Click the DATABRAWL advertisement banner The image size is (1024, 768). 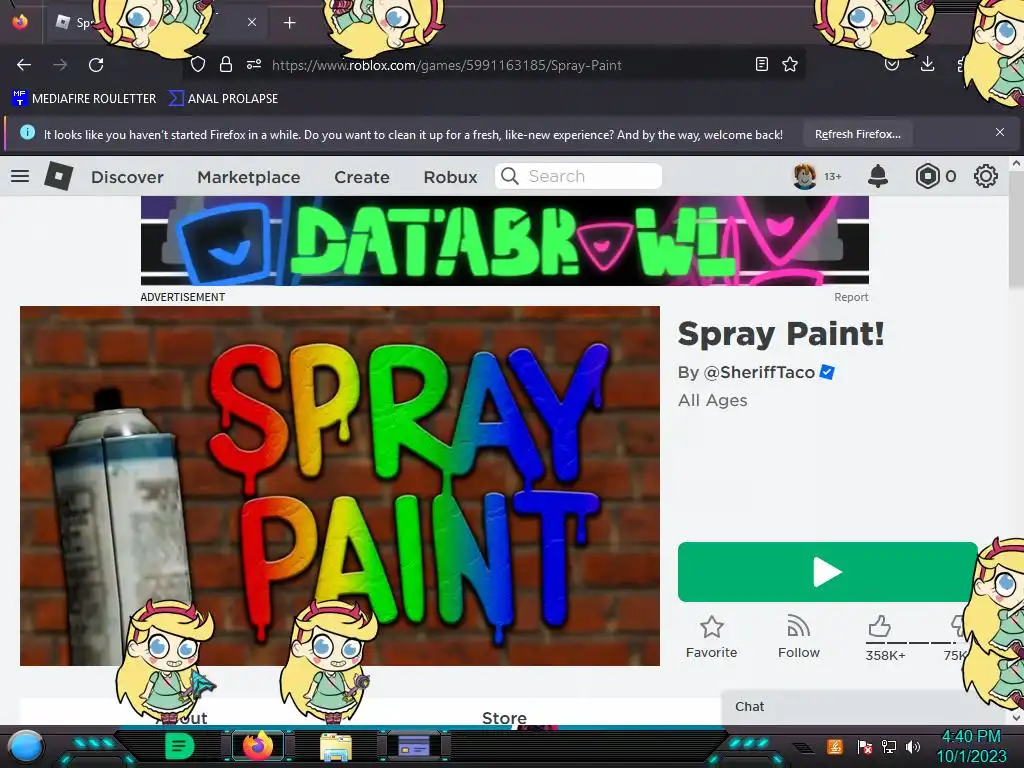point(505,241)
